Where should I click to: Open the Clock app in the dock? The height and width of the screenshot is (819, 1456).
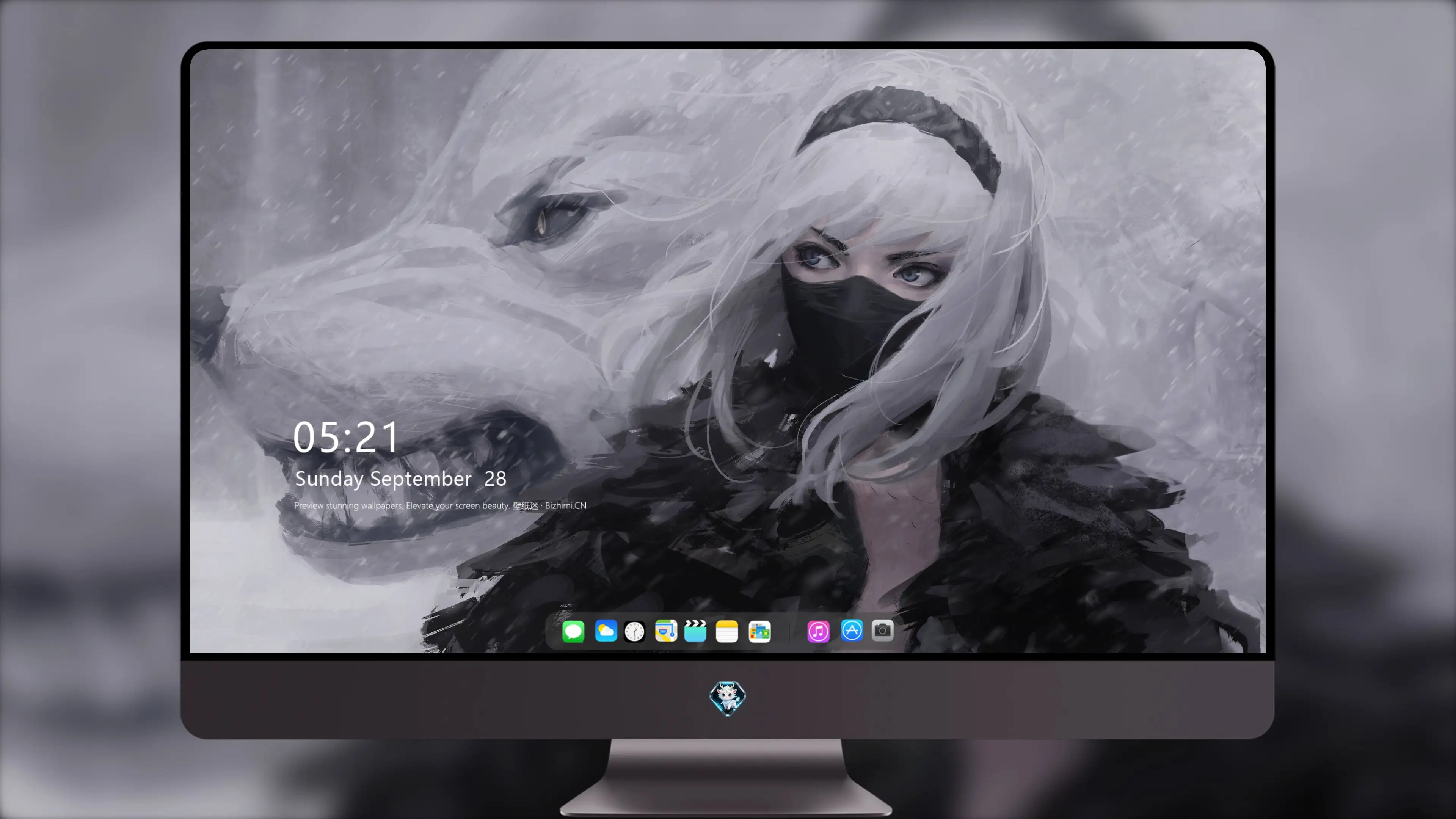(x=634, y=631)
